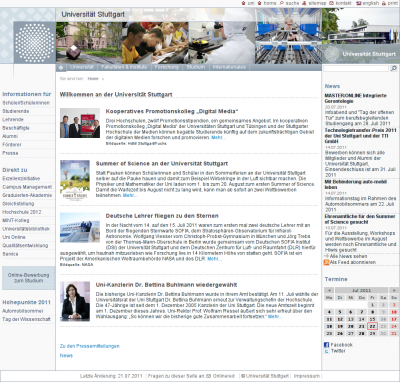Image resolution: width=400 pixels, height=382 pixels.
Task: Open the 'Exzellenzinitiative' link
Action: [21, 178]
